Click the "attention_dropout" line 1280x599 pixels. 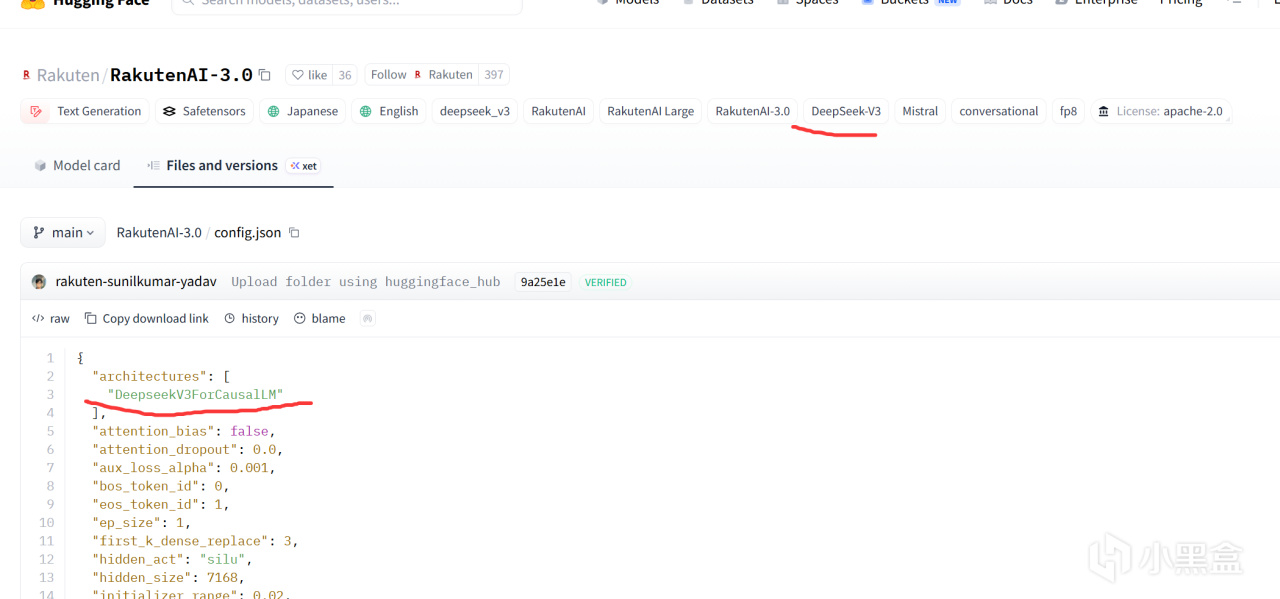point(187,449)
